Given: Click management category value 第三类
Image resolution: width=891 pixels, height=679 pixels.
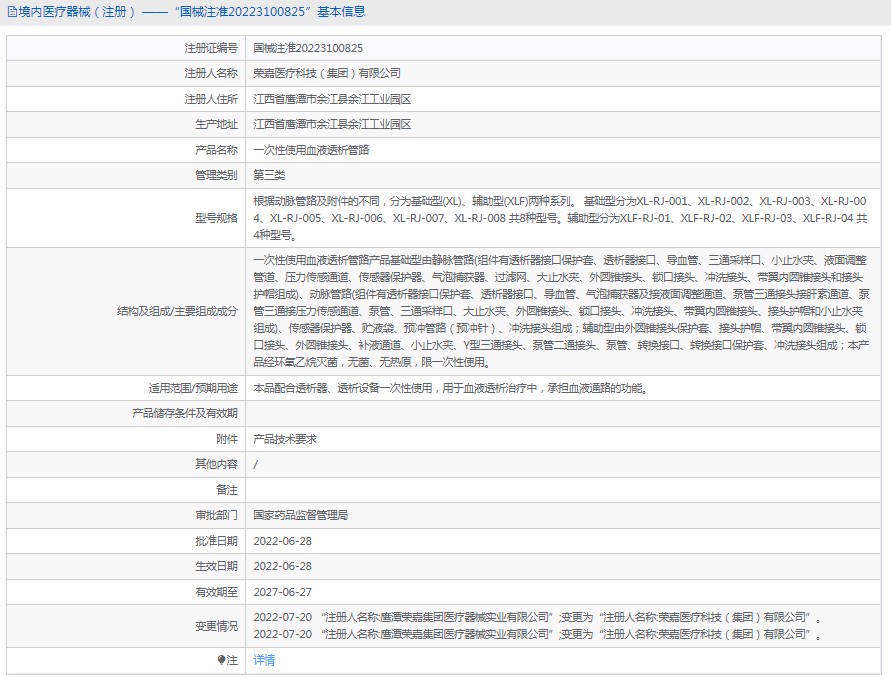Looking at the screenshot, I should [269, 175].
